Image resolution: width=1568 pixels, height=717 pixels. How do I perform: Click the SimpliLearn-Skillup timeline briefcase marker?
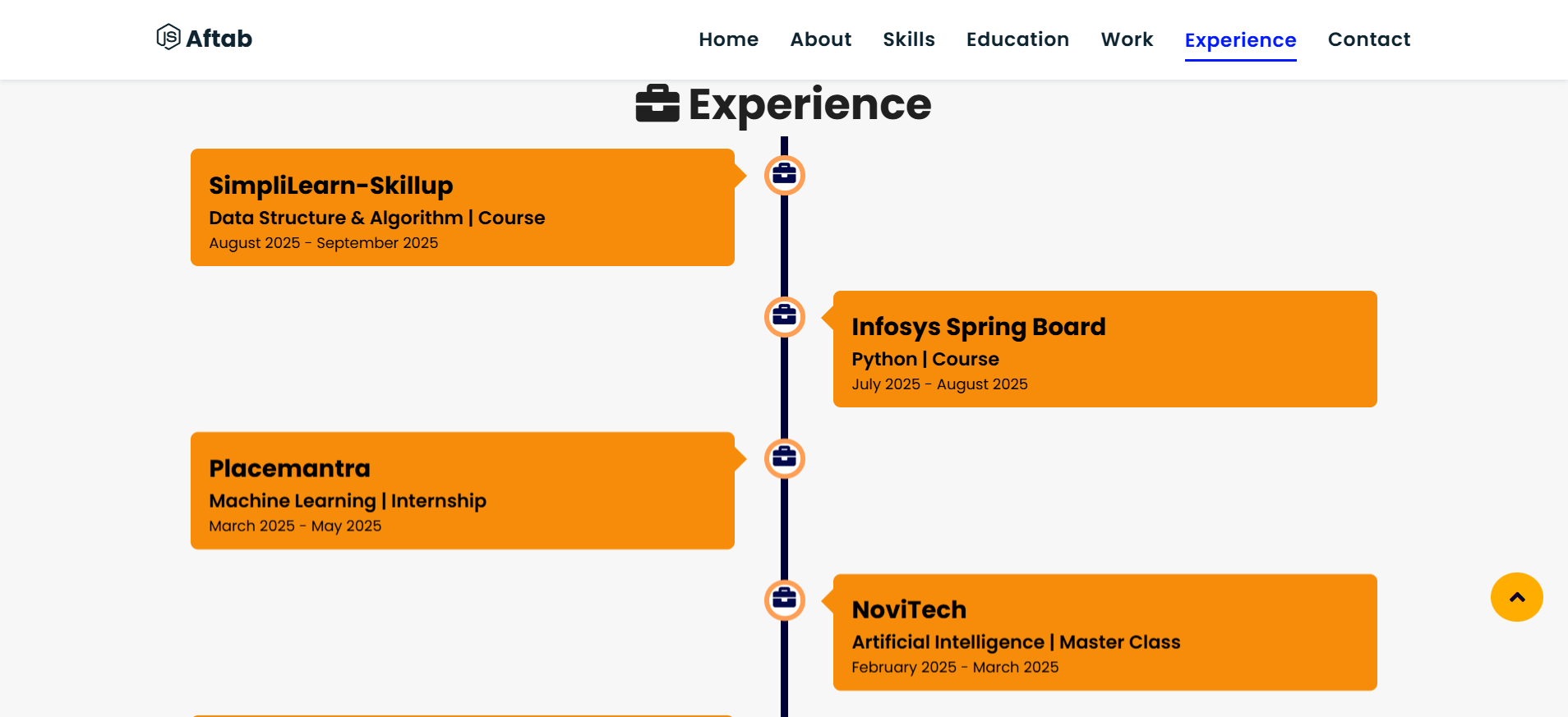tap(784, 175)
